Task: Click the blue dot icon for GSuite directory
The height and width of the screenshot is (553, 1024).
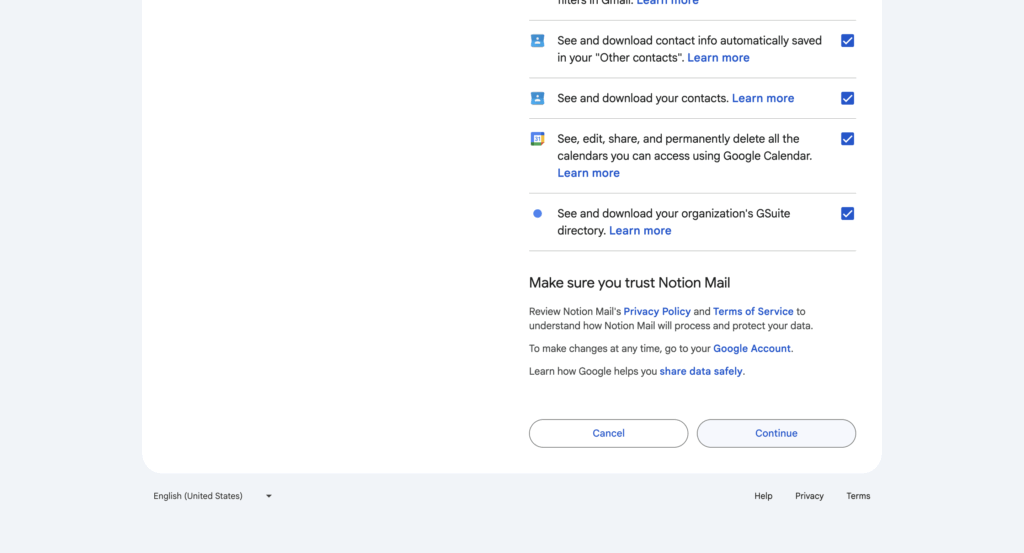Action: pyautogui.click(x=537, y=213)
